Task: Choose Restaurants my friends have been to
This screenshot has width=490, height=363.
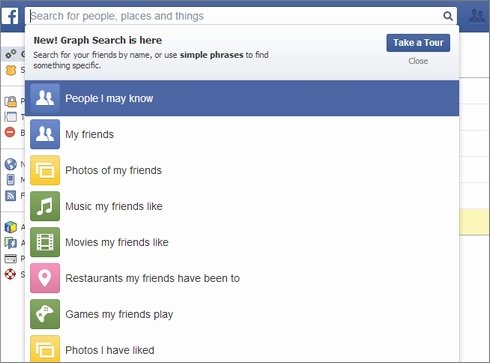Action: [242, 278]
